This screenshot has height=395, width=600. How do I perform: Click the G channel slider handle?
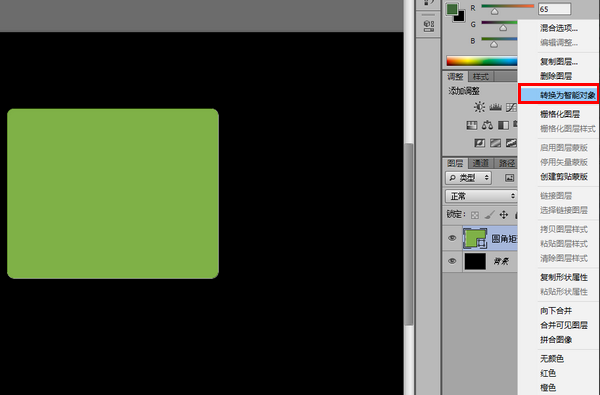tap(503, 28)
